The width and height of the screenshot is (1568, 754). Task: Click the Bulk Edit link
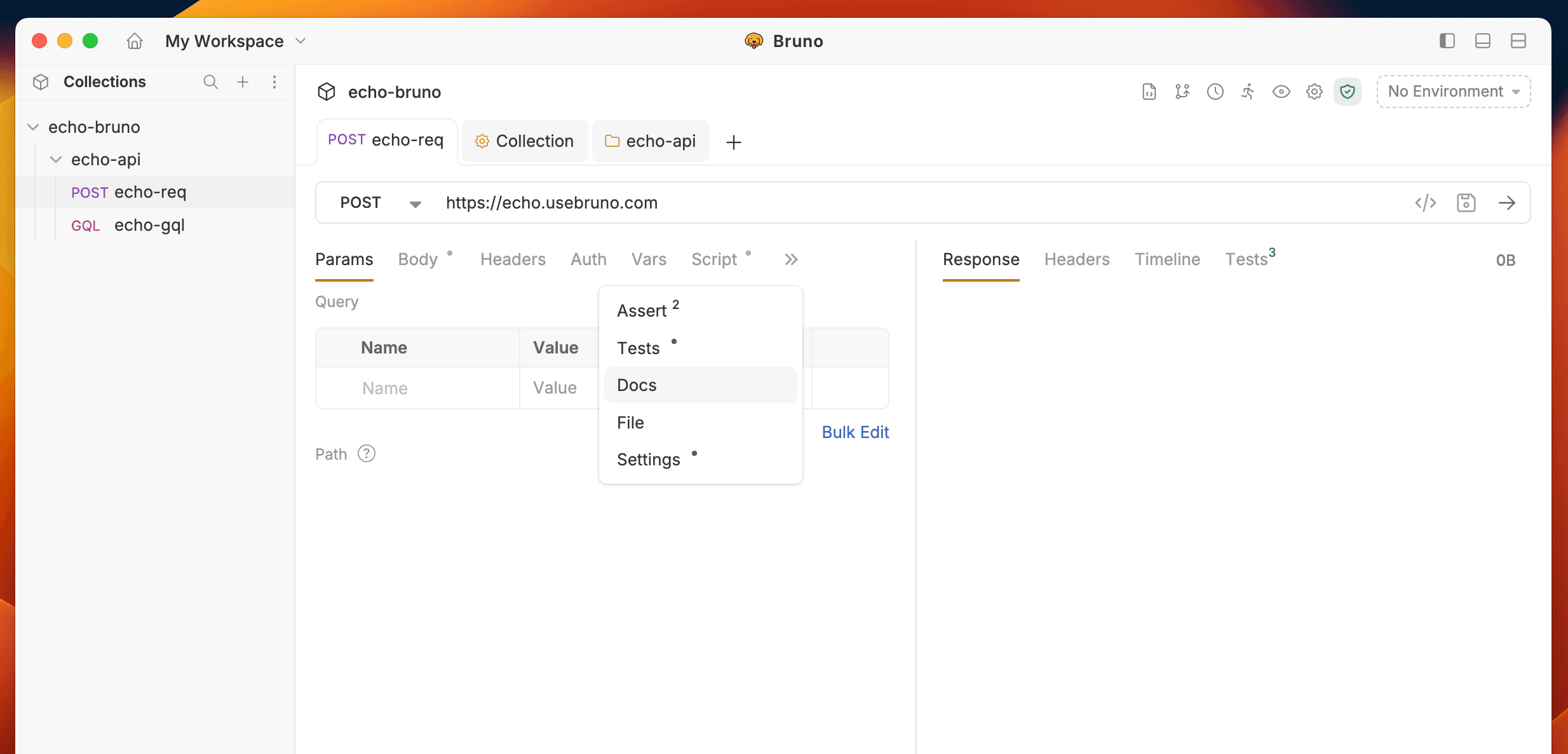click(x=855, y=432)
